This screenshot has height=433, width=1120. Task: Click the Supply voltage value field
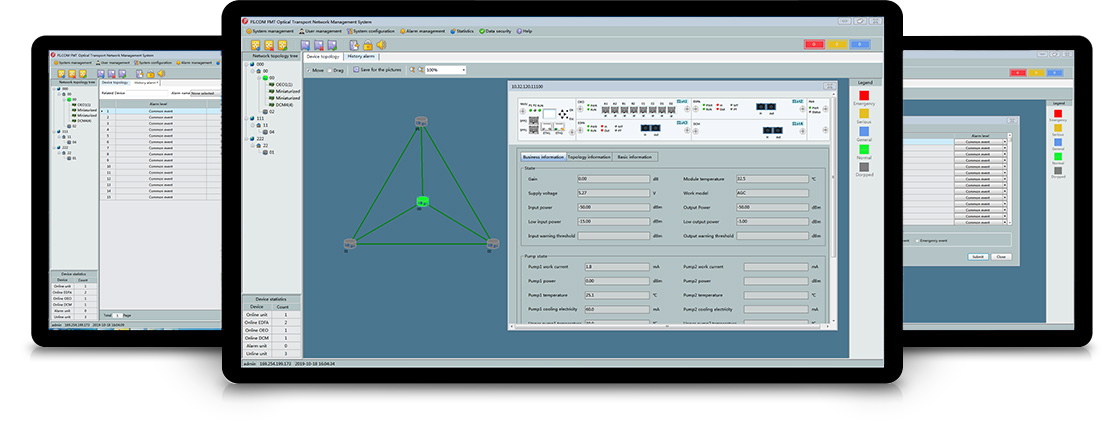click(613, 193)
